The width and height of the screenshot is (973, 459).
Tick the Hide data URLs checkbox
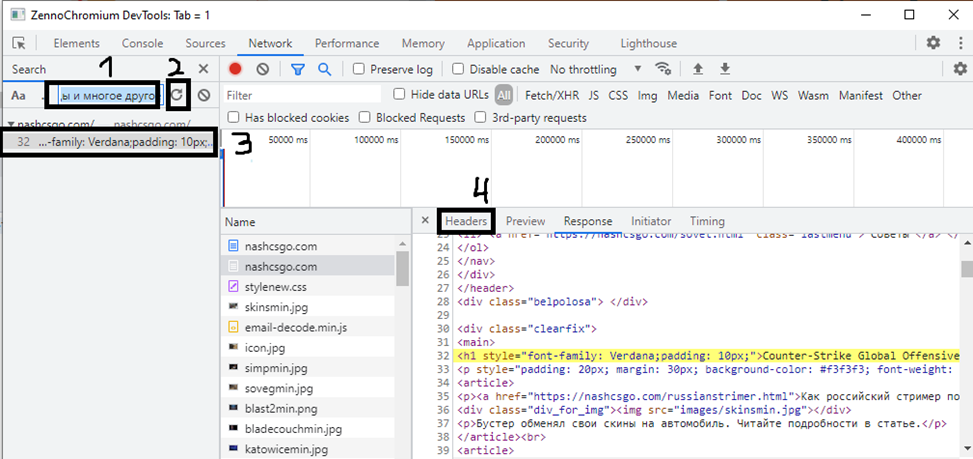tap(399, 95)
